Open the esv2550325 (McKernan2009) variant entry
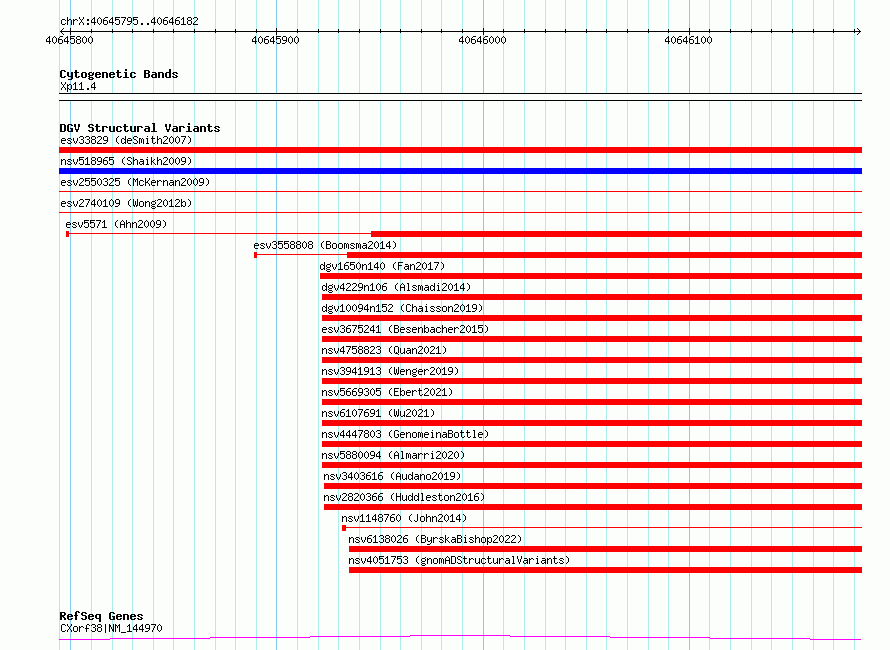Screen dimensions: 890x650 point(135,183)
